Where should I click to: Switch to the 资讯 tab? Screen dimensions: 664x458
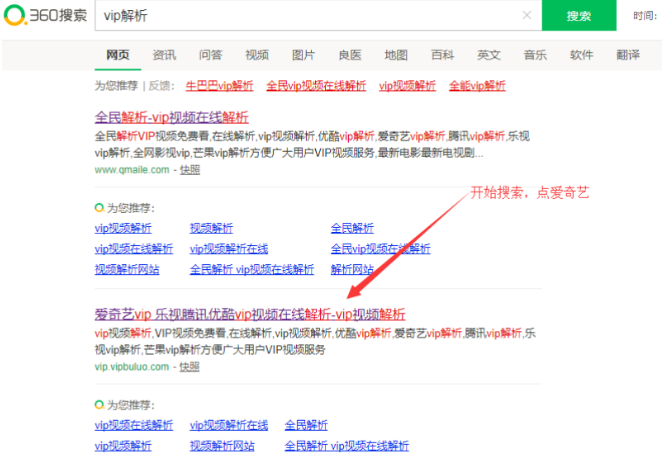[164, 55]
